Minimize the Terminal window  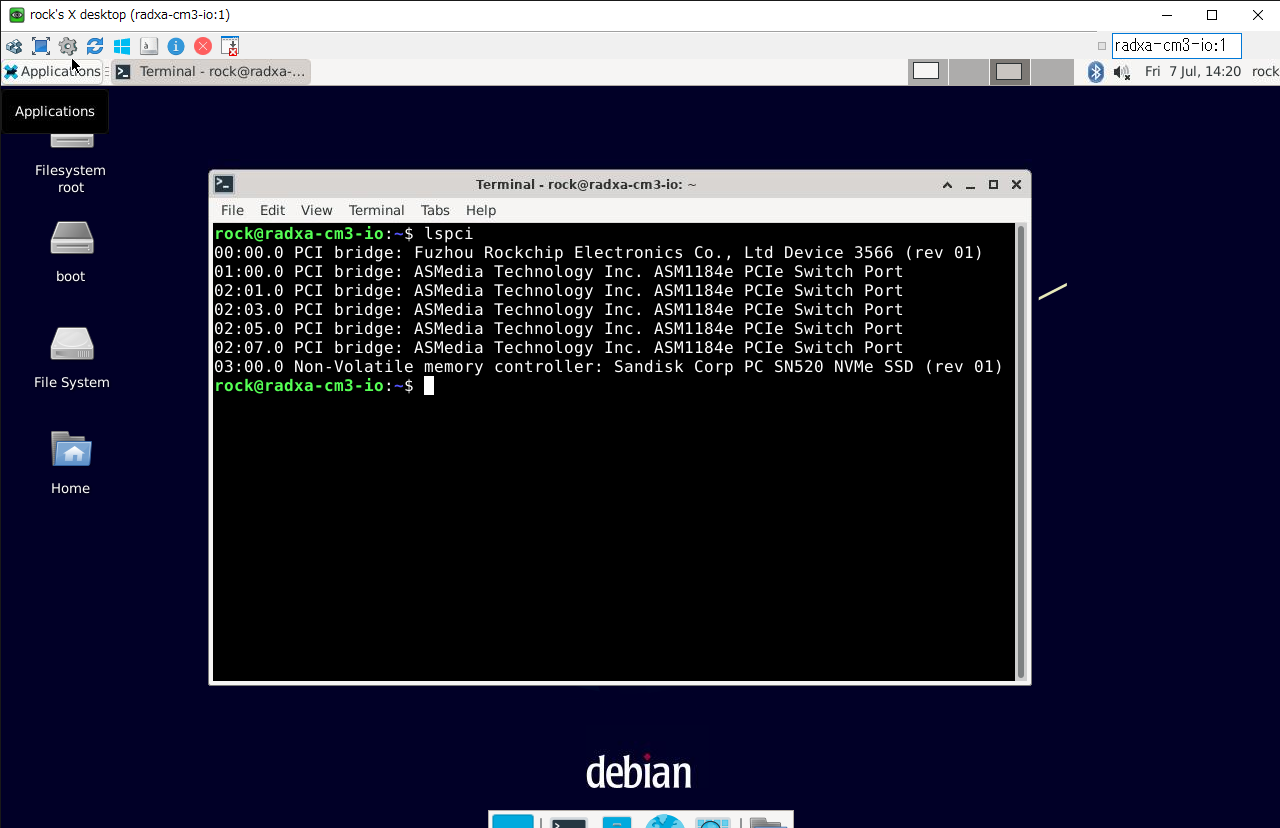coord(970,185)
